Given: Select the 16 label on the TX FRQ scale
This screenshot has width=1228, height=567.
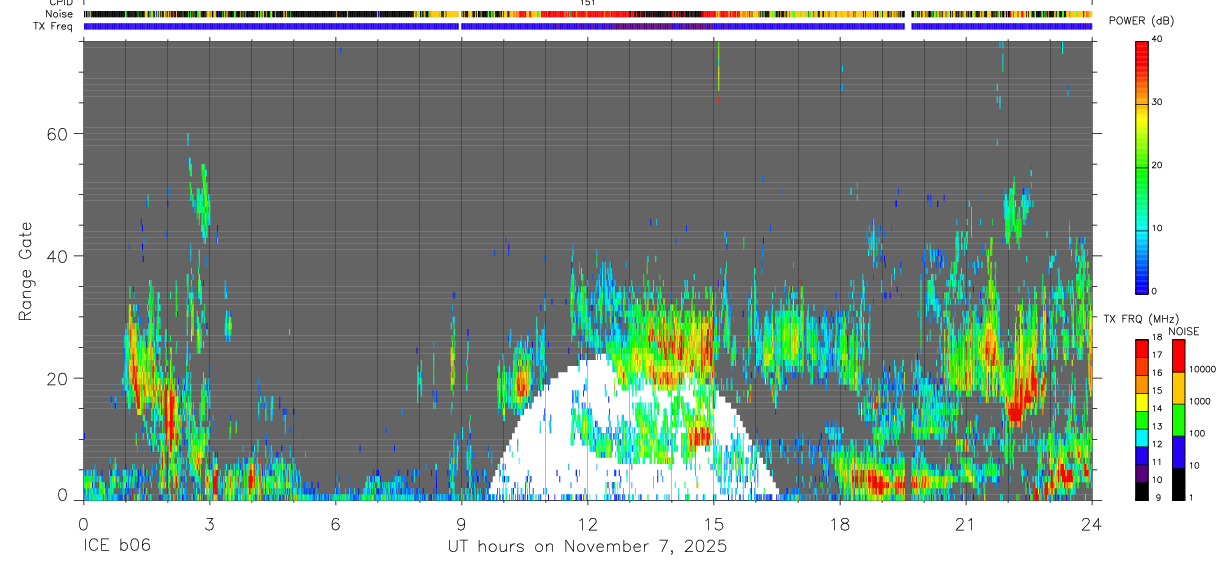Looking at the screenshot, I should click(x=1157, y=373).
